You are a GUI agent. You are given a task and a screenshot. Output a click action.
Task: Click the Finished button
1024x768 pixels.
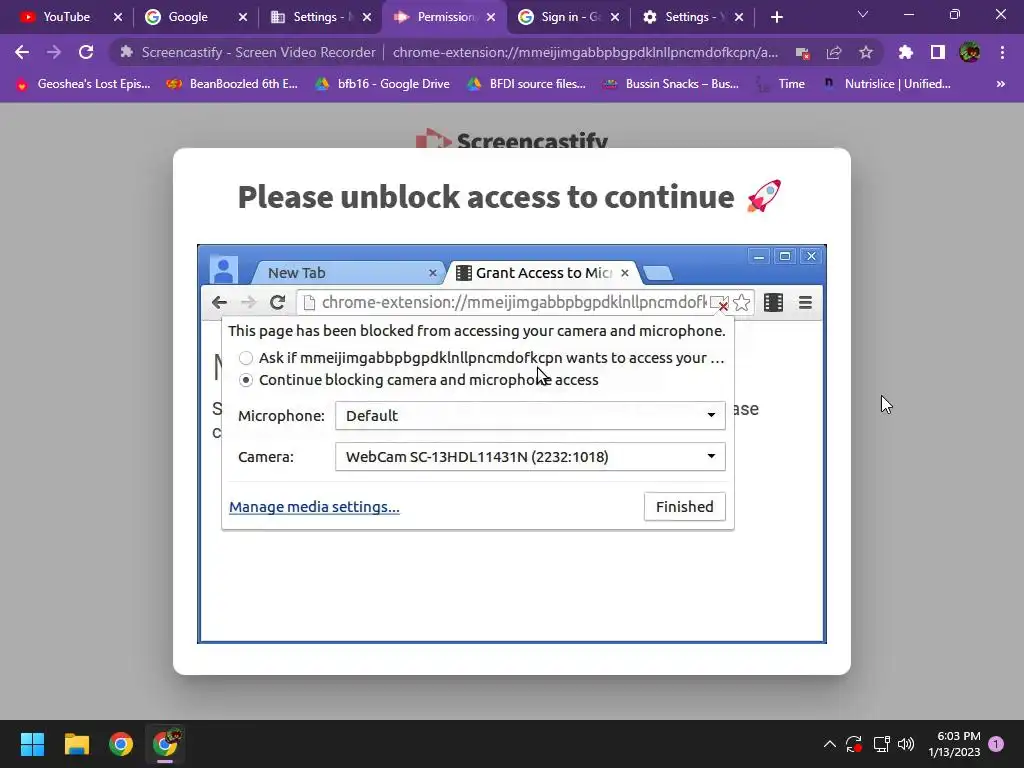pos(684,507)
